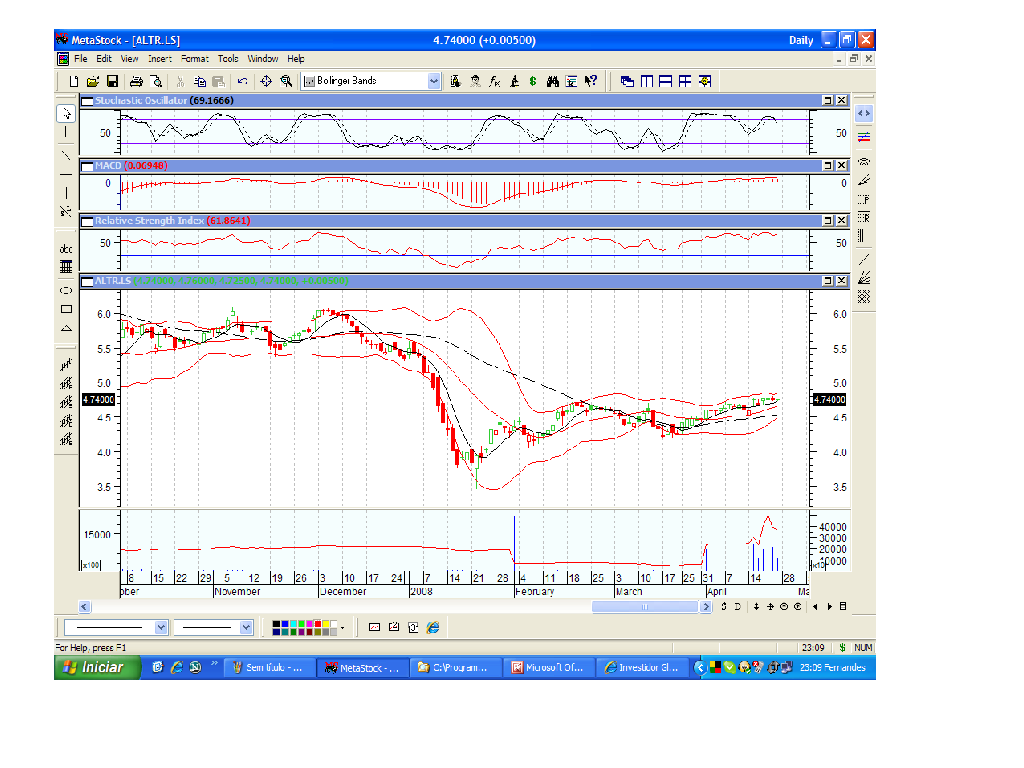This screenshot has height=768, width=1024.
Task: Click the Help pointer question-mark icon
Action: [x=591, y=81]
